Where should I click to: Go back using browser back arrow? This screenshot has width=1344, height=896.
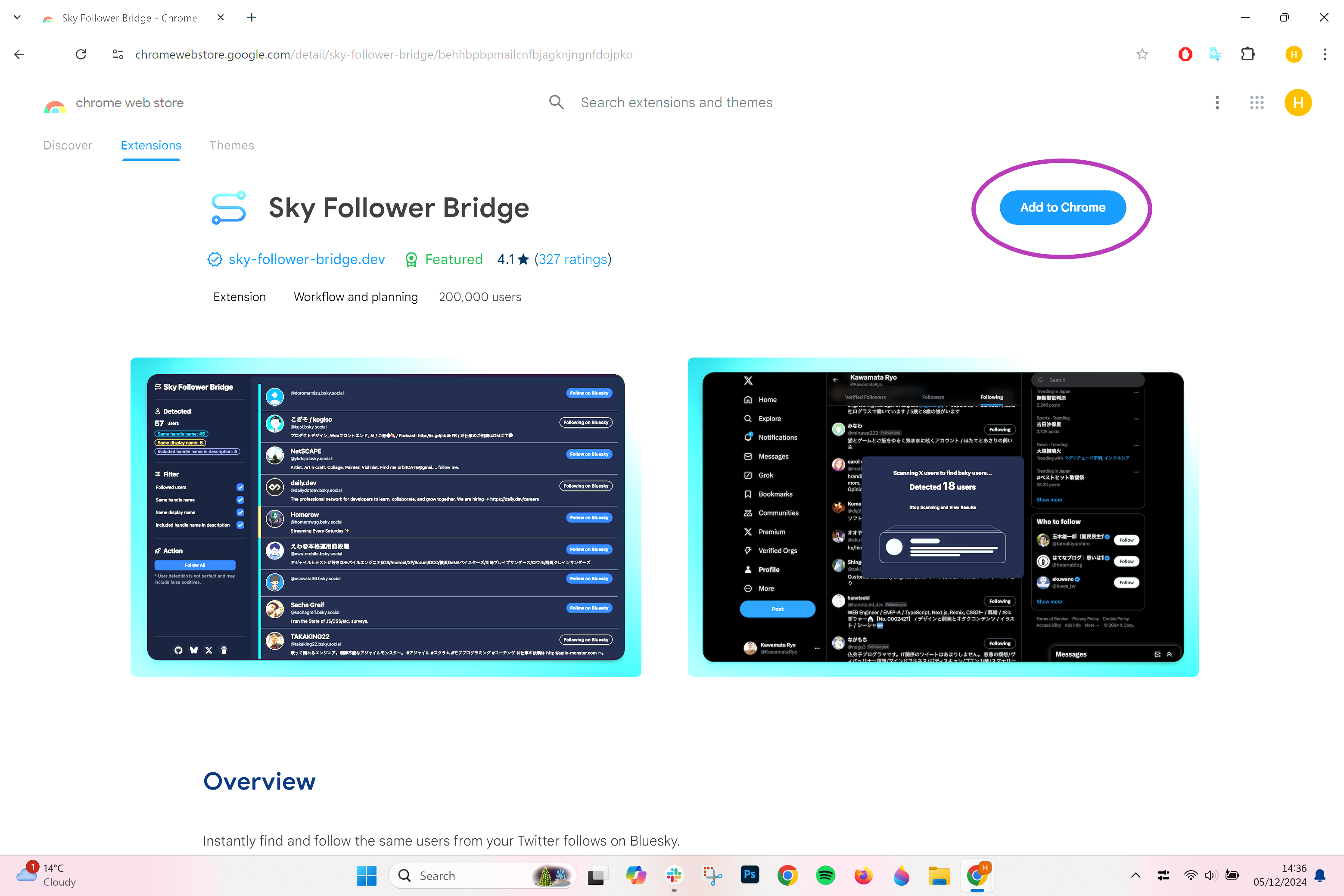19,54
